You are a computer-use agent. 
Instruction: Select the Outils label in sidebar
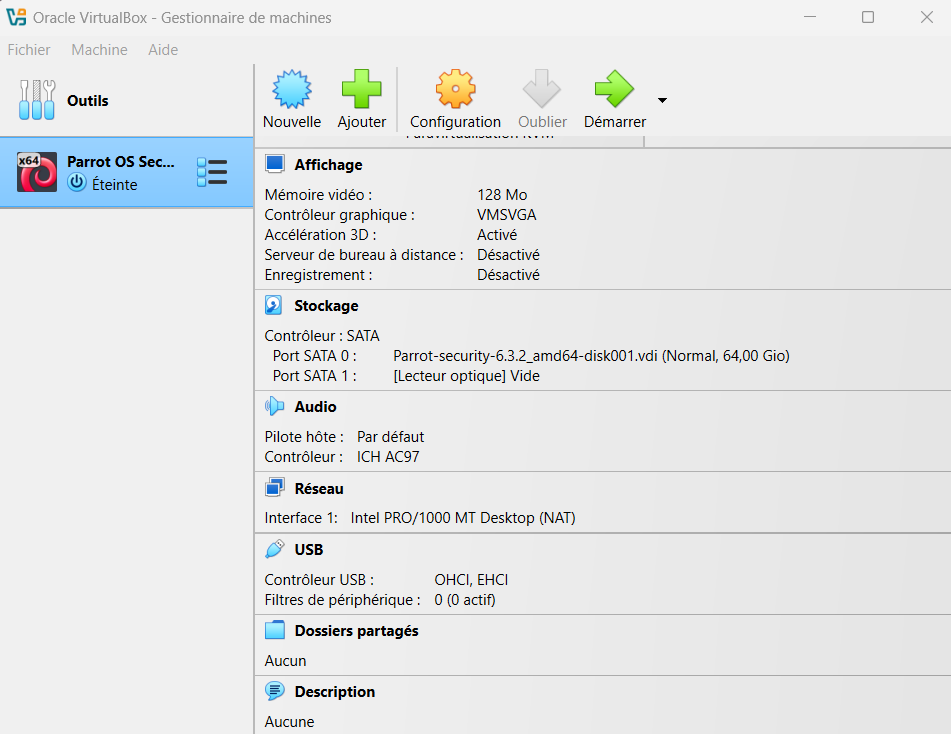(x=88, y=101)
